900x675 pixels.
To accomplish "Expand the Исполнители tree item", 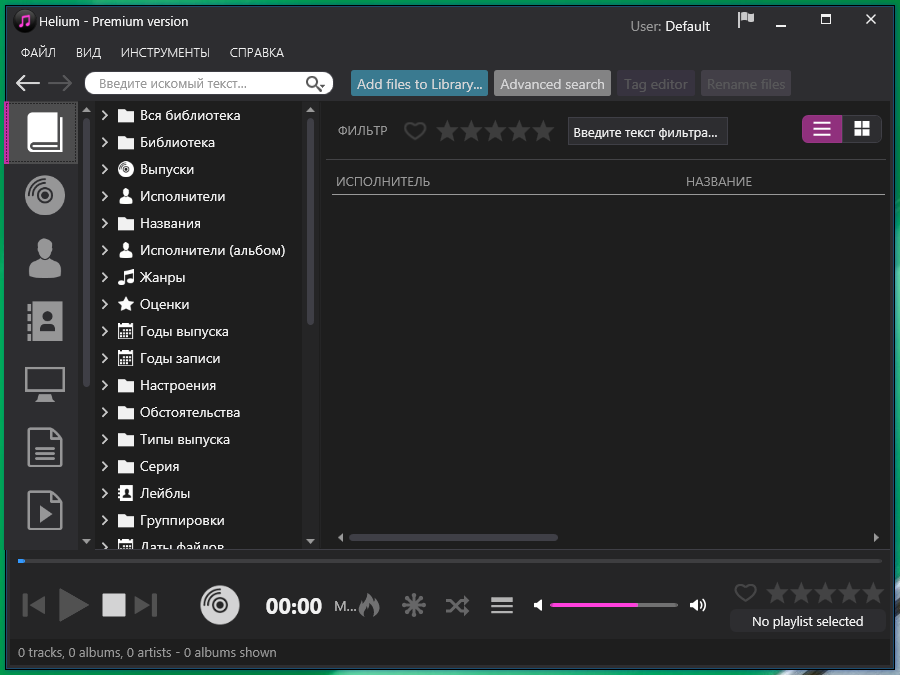I will click(x=103, y=196).
